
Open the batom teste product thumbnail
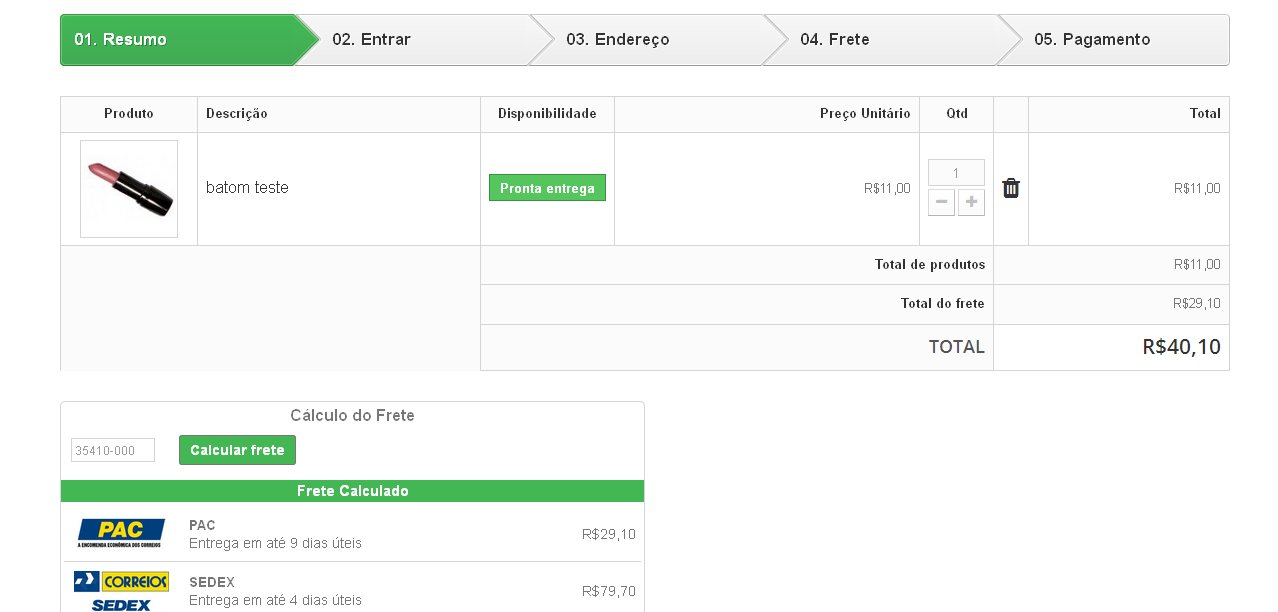point(129,189)
